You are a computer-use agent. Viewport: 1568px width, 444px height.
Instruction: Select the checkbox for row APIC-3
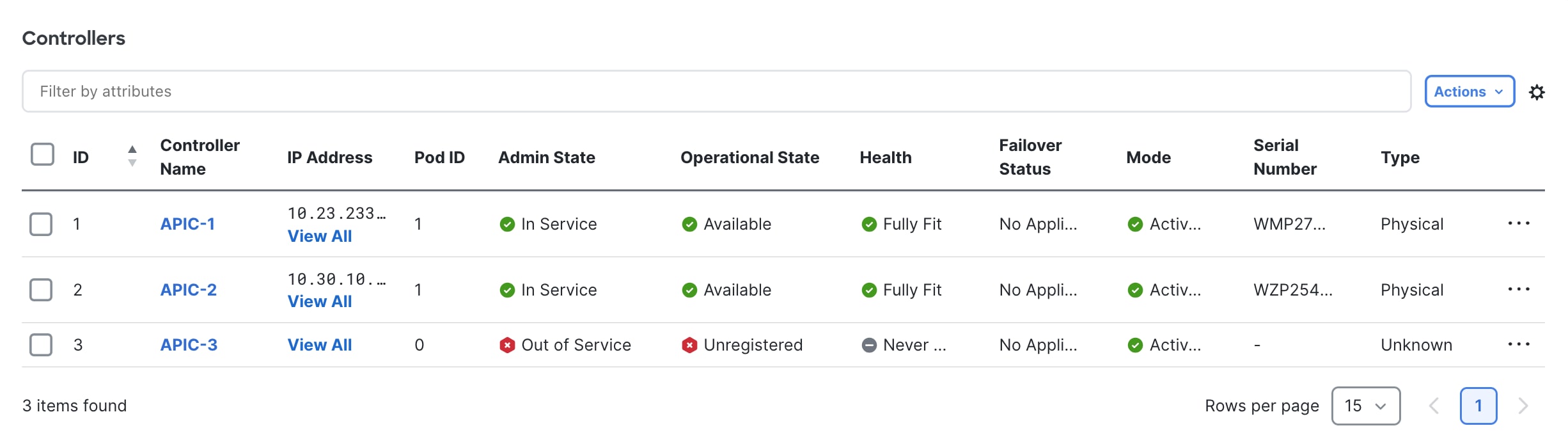42,344
